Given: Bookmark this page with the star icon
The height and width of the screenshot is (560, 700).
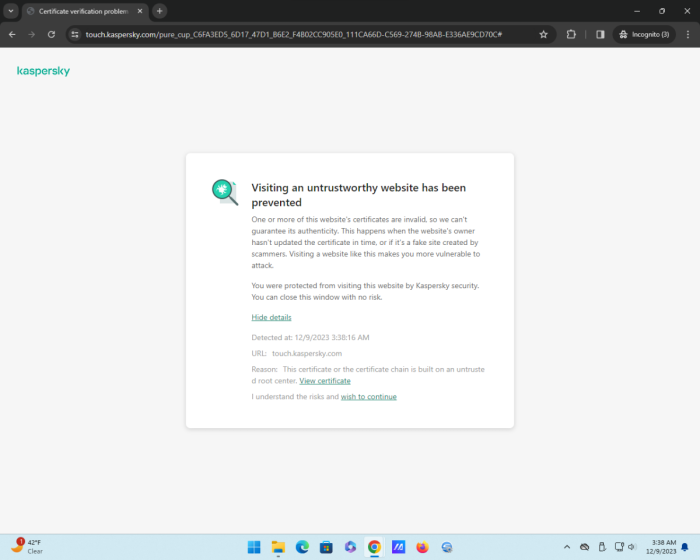Looking at the screenshot, I should click(543, 34).
